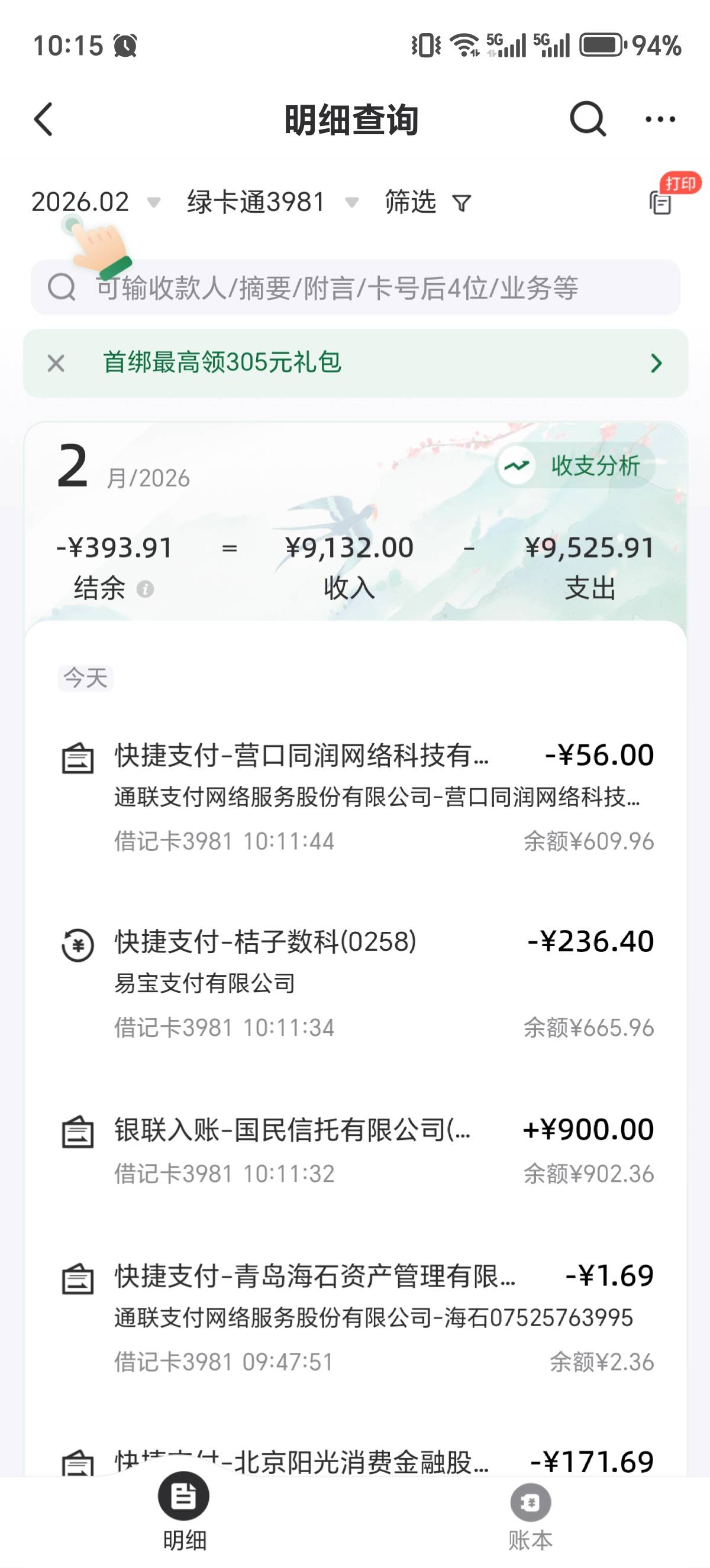Tap receipt icon of 营口同润 payment
Image resolution: width=710 pixels, height=1568 pixels.
point(78,759)
